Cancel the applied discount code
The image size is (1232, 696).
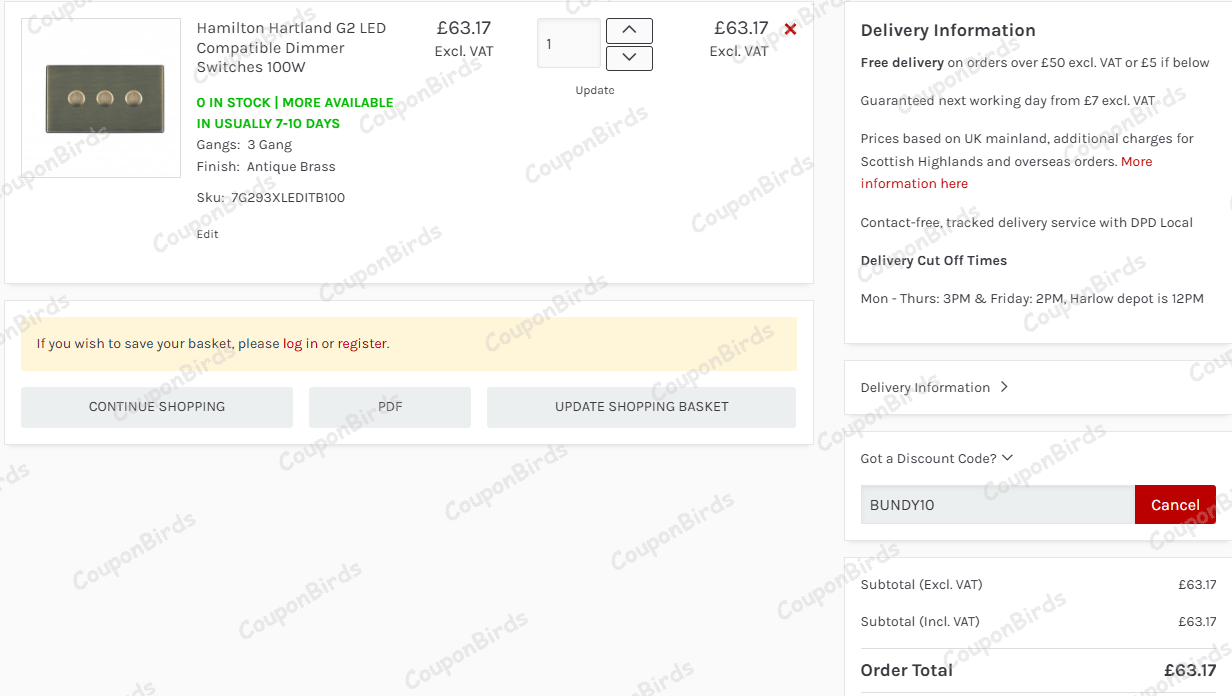1175,505
